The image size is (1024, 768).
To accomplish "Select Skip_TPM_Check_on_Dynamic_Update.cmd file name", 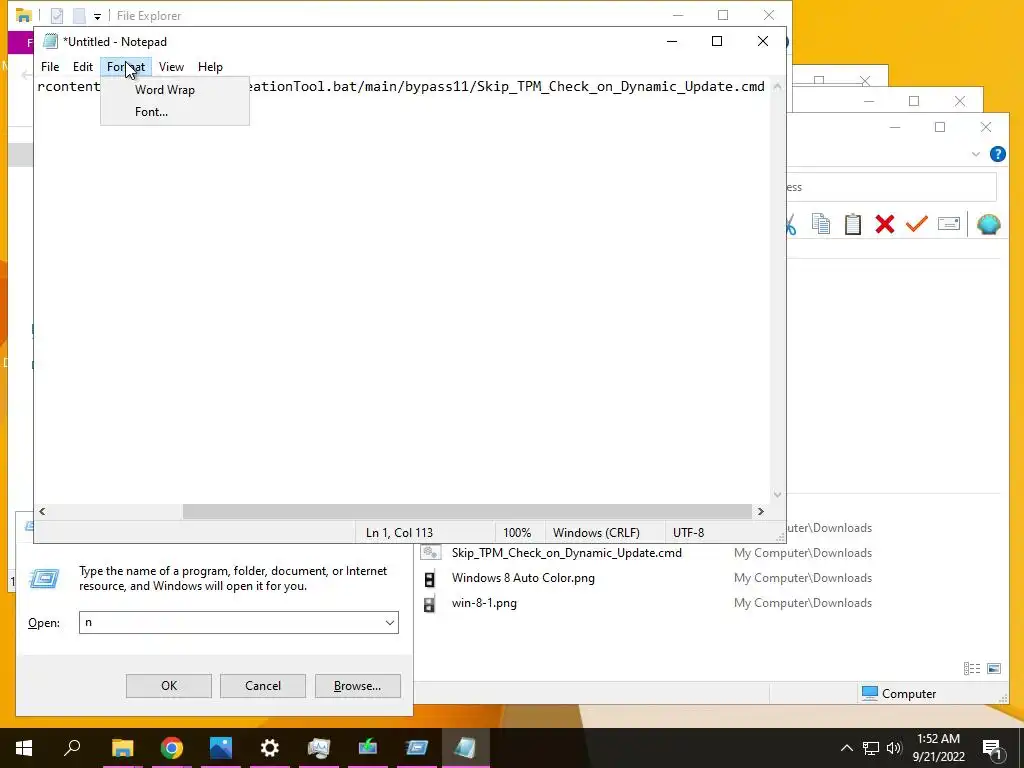I will click(567, 552).
